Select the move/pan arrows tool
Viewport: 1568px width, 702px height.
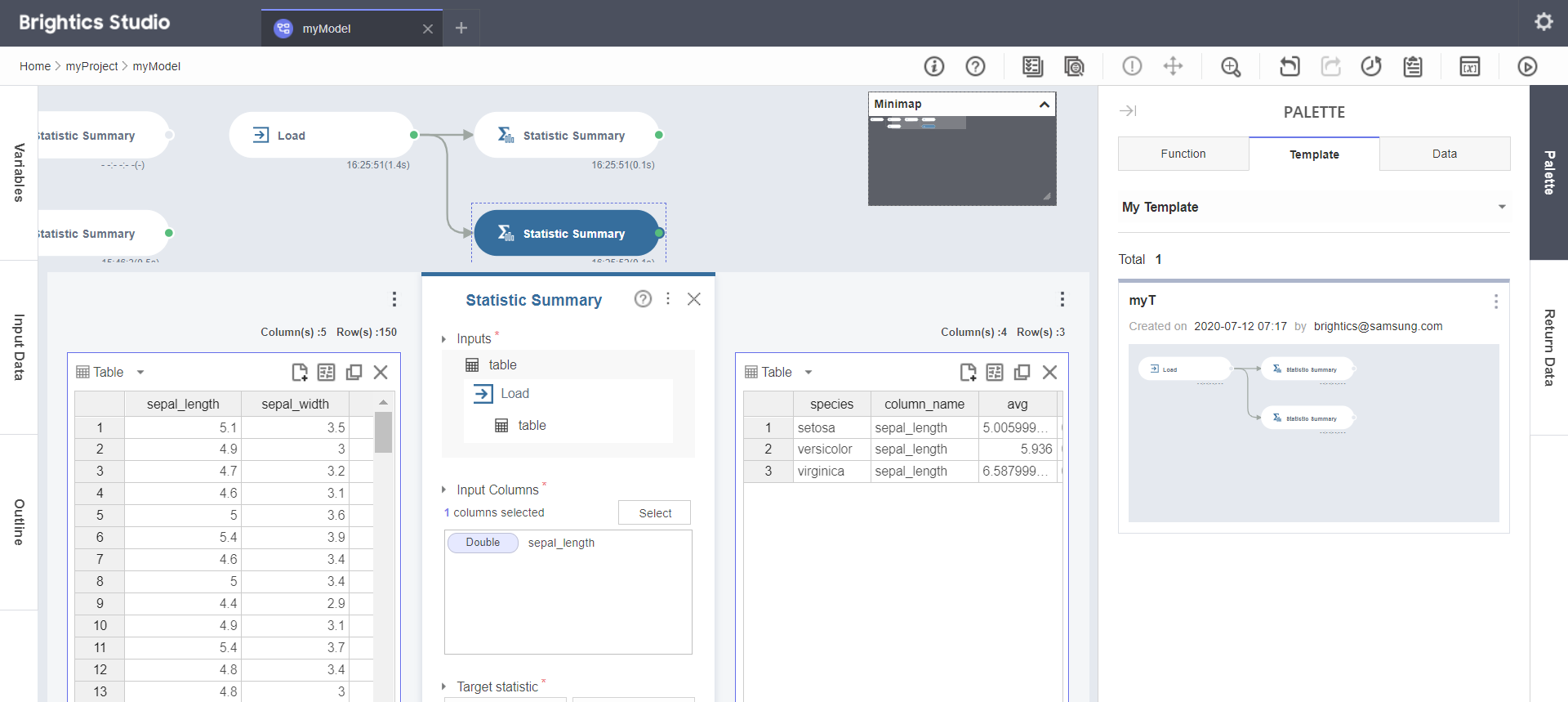[1173, 66]
